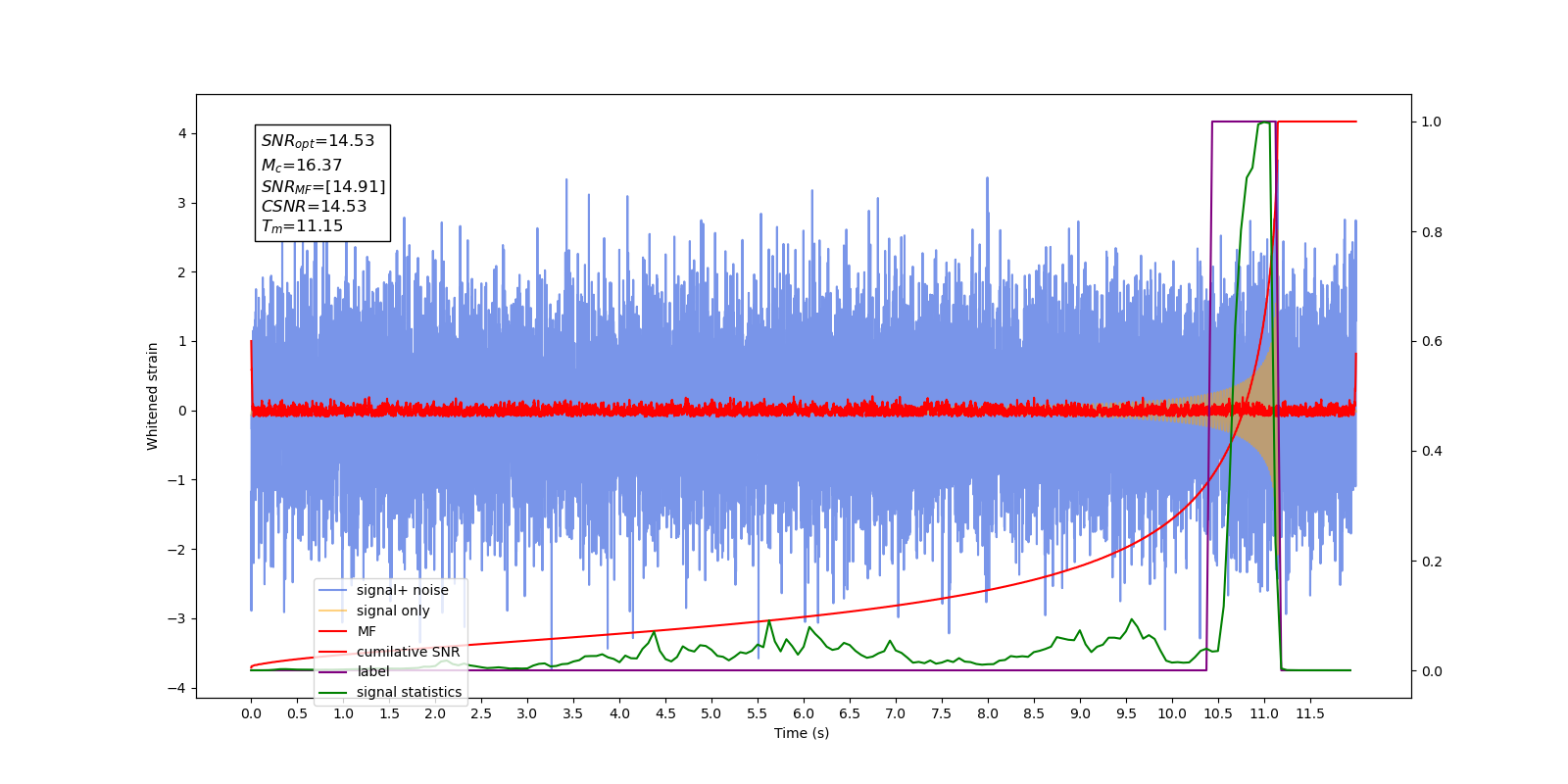Click the 0.2 tick on right axis
Image resolution: width=1568 pixels, height=784 pixels.
point(1432,562)
